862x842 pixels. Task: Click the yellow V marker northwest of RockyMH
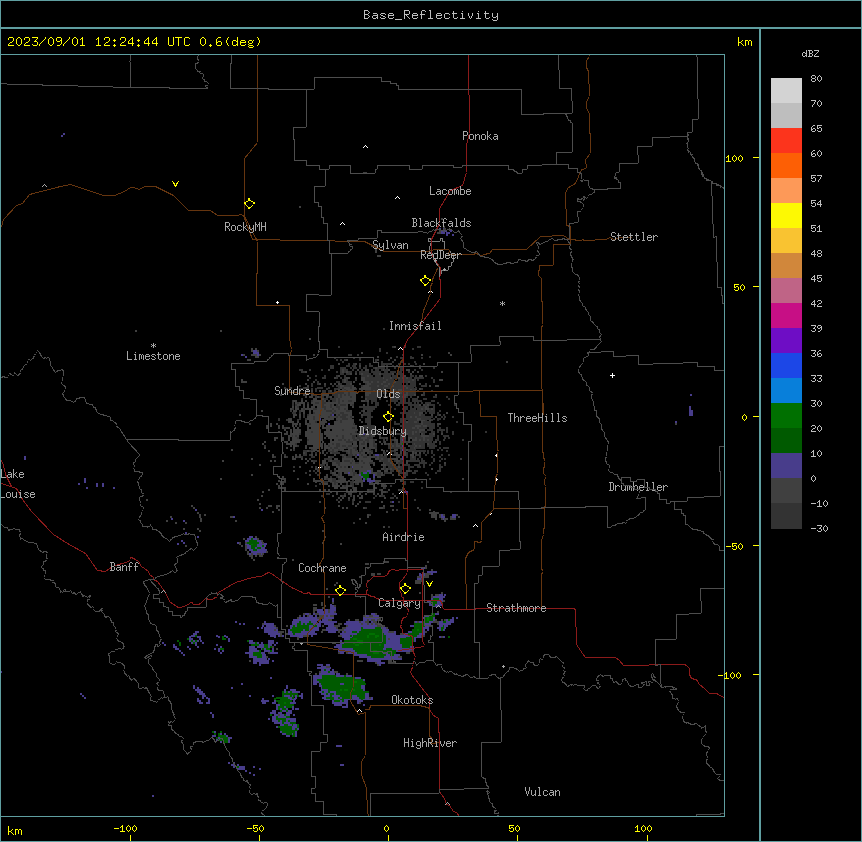pos(175,184)
